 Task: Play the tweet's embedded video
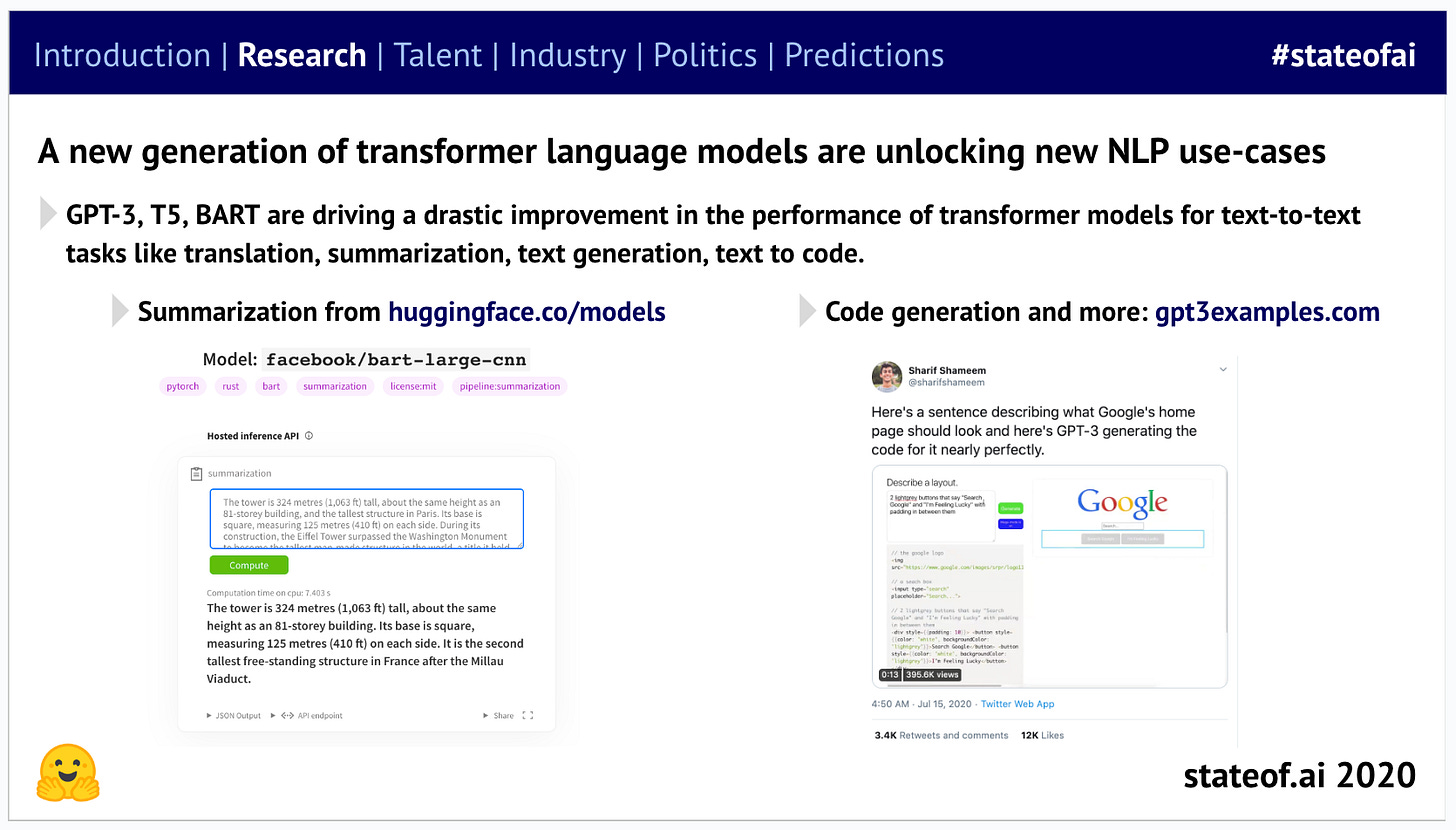tap(1049, 576)
